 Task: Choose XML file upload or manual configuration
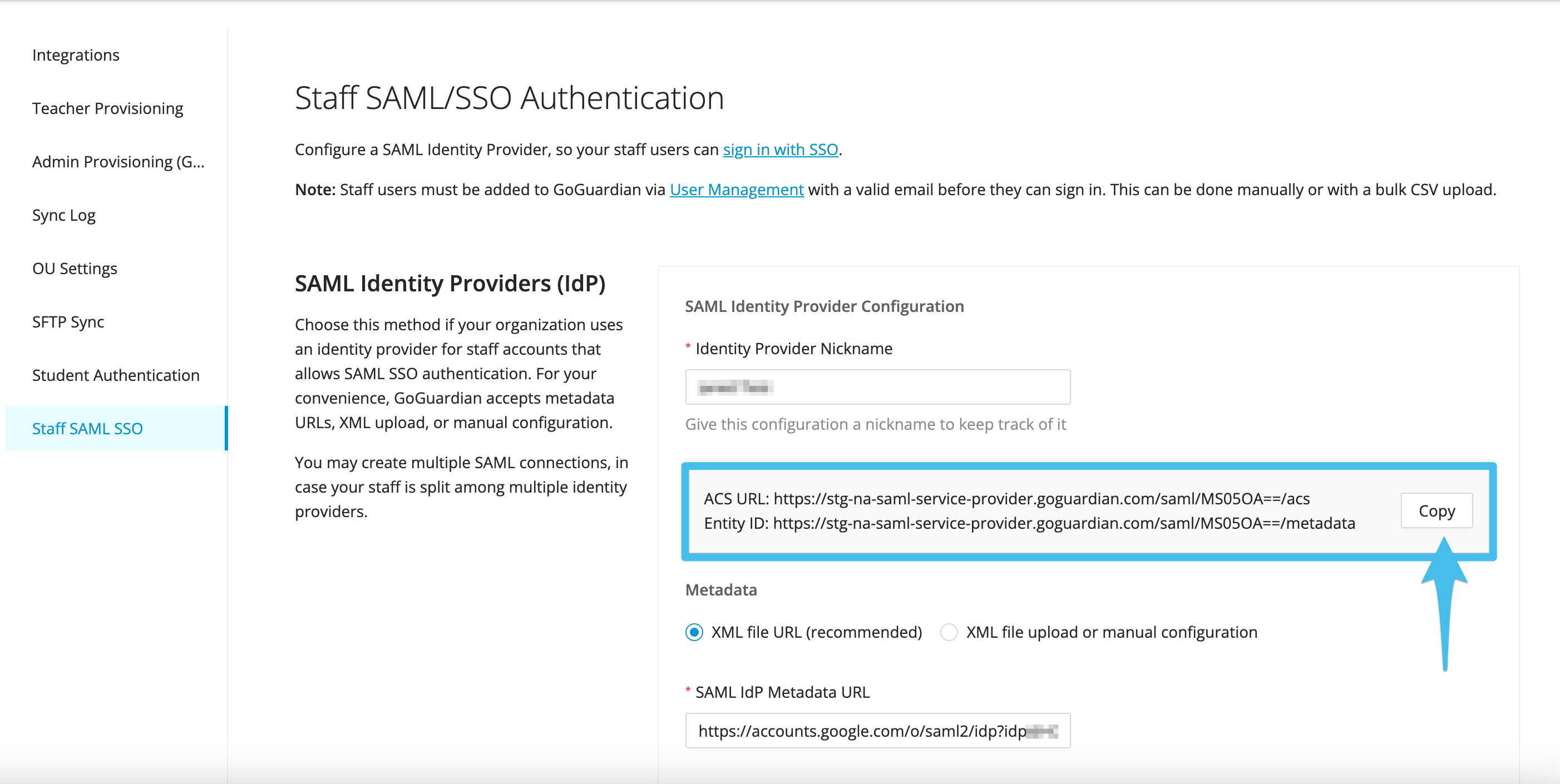[x=949, y=632]
